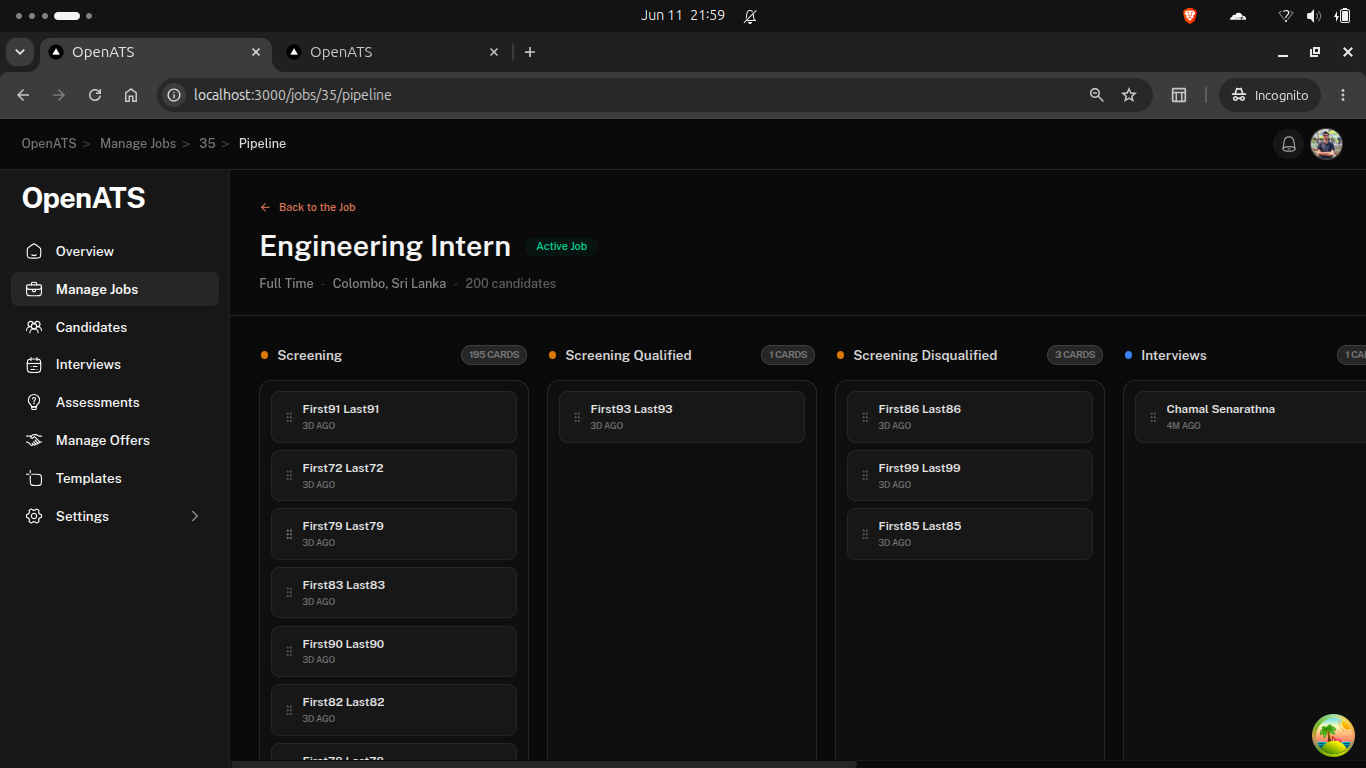Click the drag handle on First93 Last93 card

[x=578, y=417]
